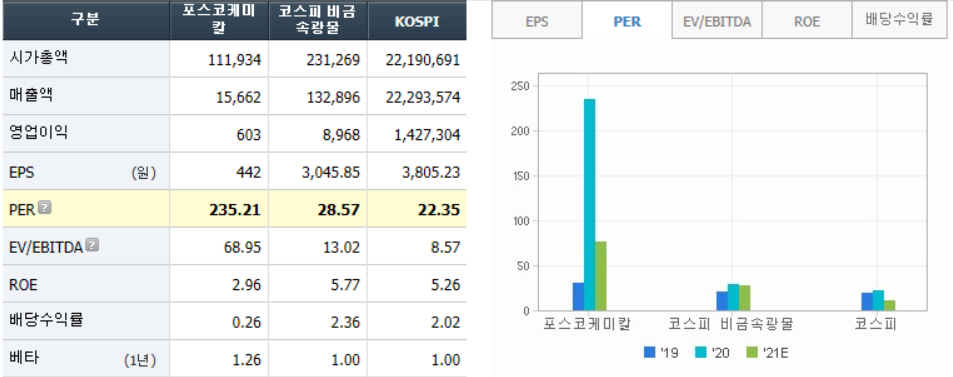This screenshot has width=953, height=377.
Task: Select the 포스코케미칼 '19 blue bar
Action: coord(579,297)
